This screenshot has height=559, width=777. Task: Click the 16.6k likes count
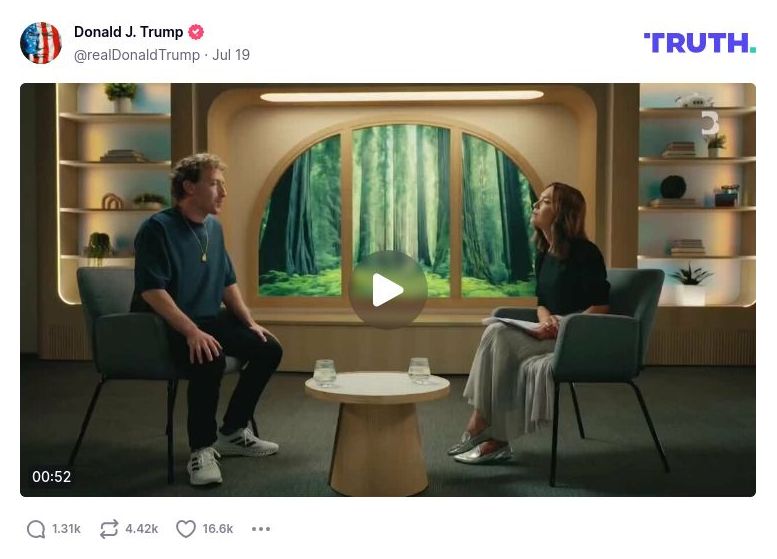tap(218, 529)
